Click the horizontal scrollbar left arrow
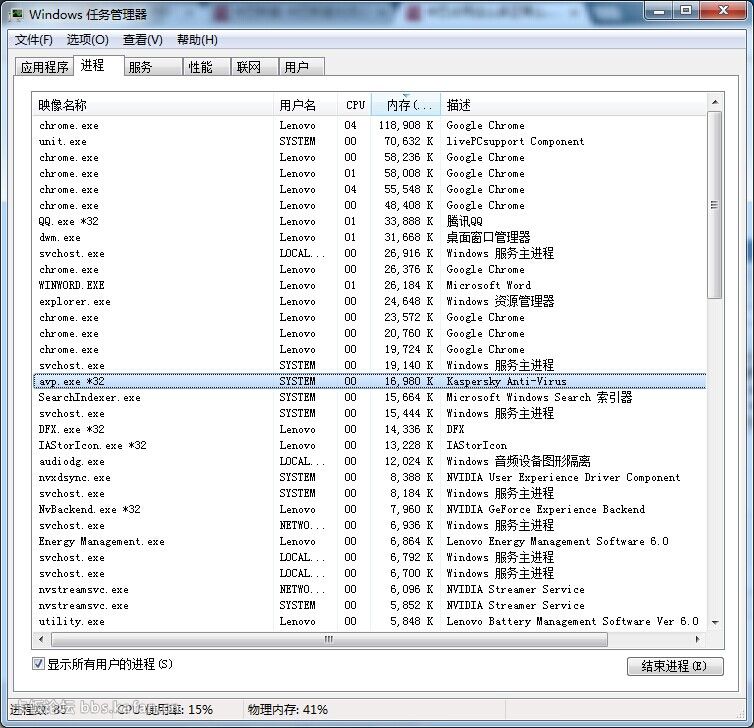 click(x=41, y=639)
